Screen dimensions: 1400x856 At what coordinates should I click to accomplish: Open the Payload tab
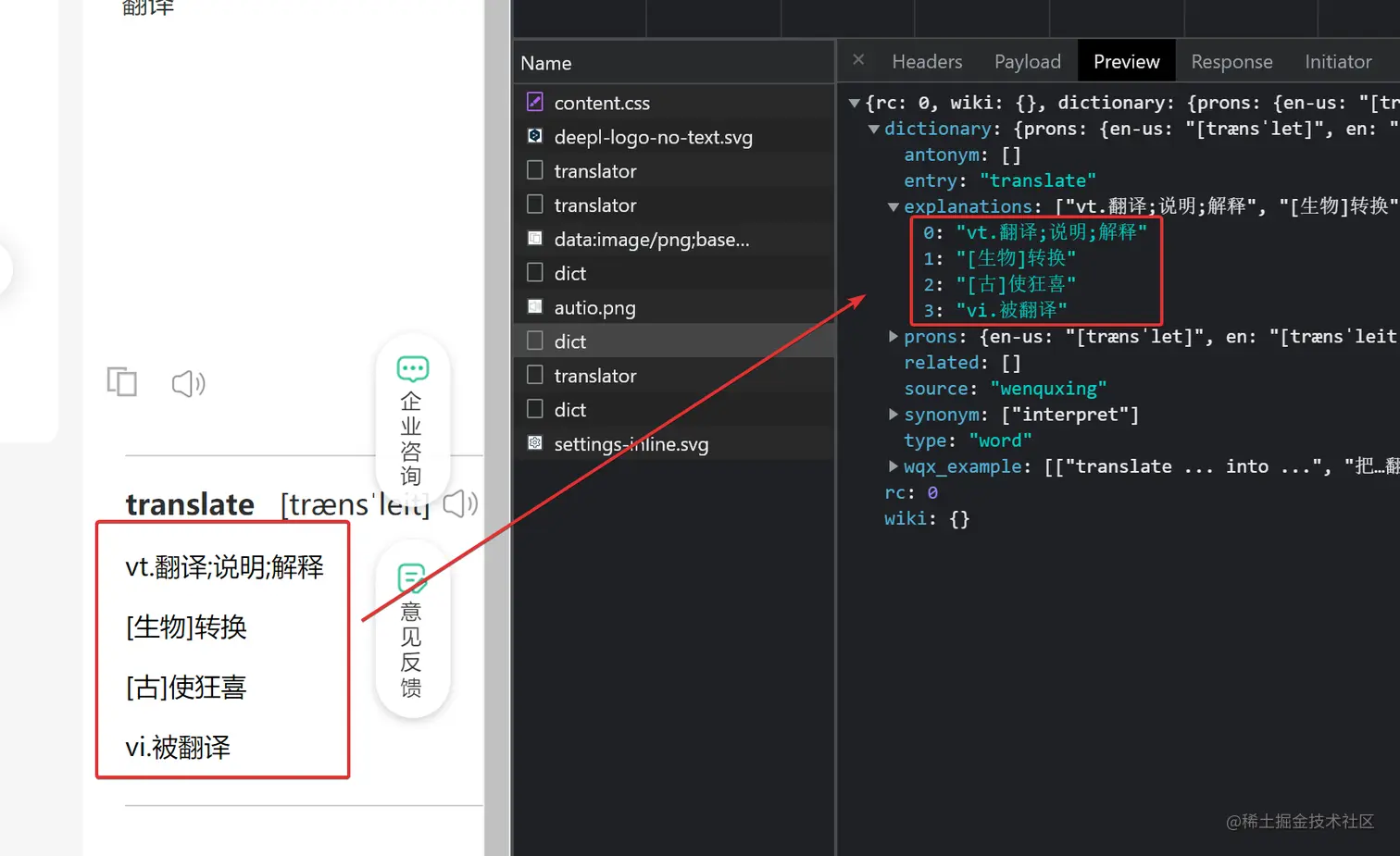[x=1028, y=61]
